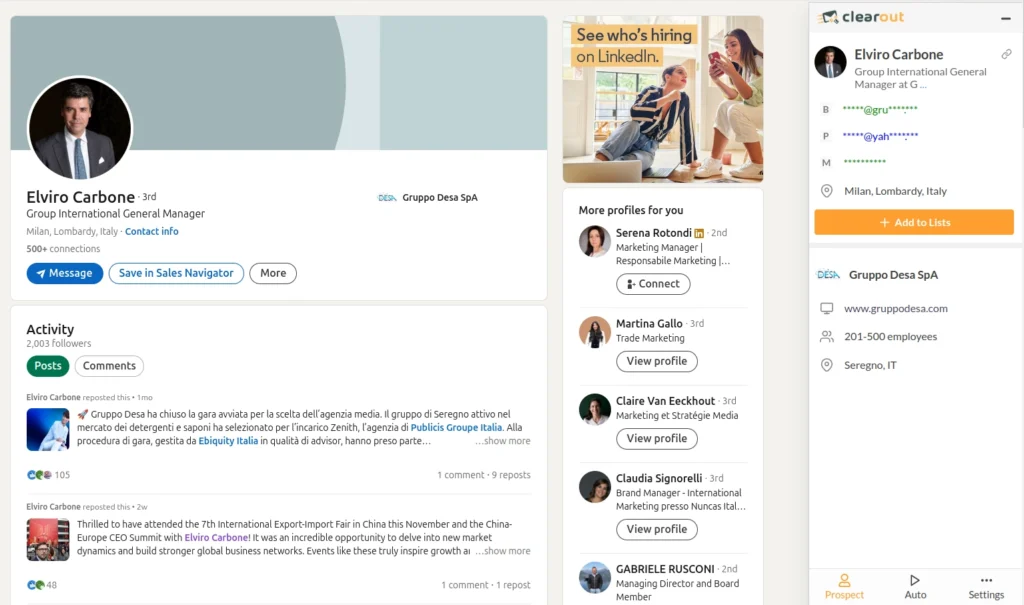The height and width of the screenshot is (605, 1024).
Task: Click 2,003 followers text under Activity
Action: coord(59,344)
